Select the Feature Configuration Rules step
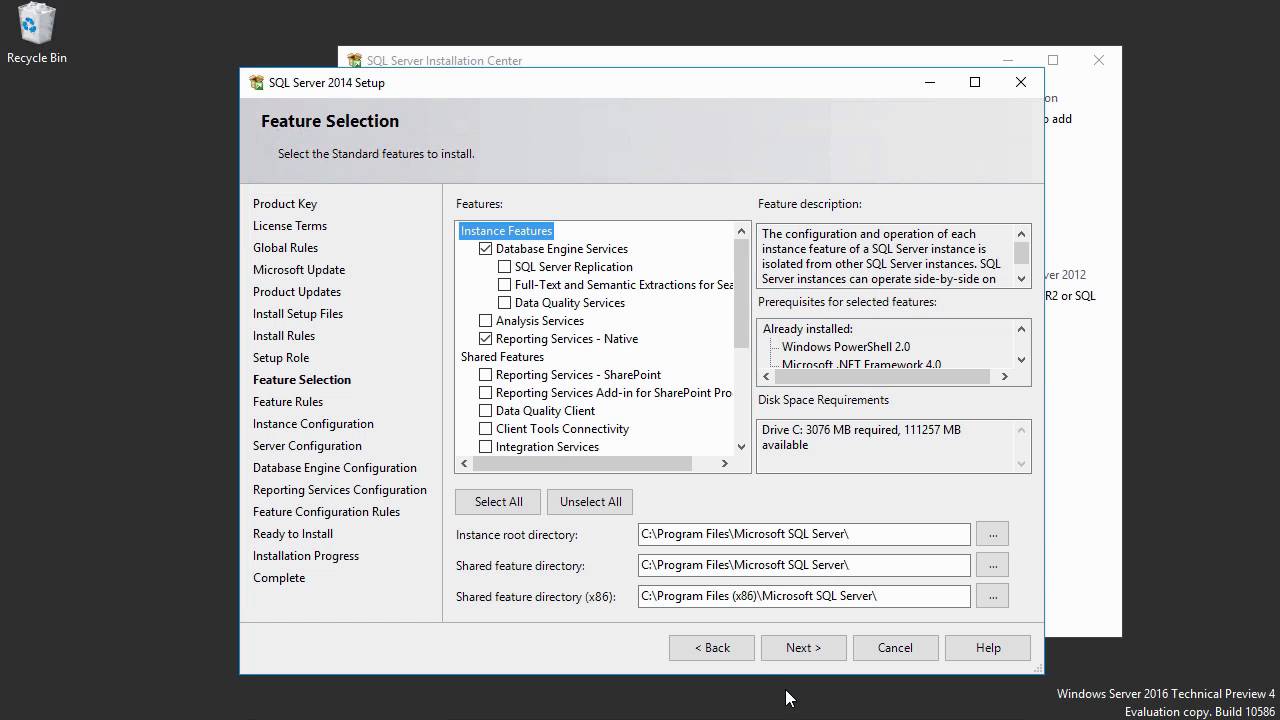 [326, 512]
